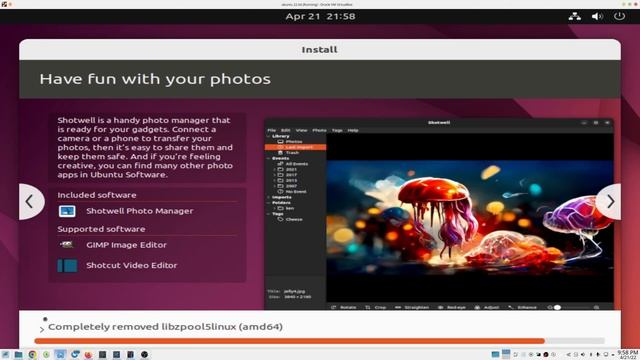Click the Windows taskbar clock 9:58 PM
Image resolution: width=640 pixels, height=360 pixels.
628,354
